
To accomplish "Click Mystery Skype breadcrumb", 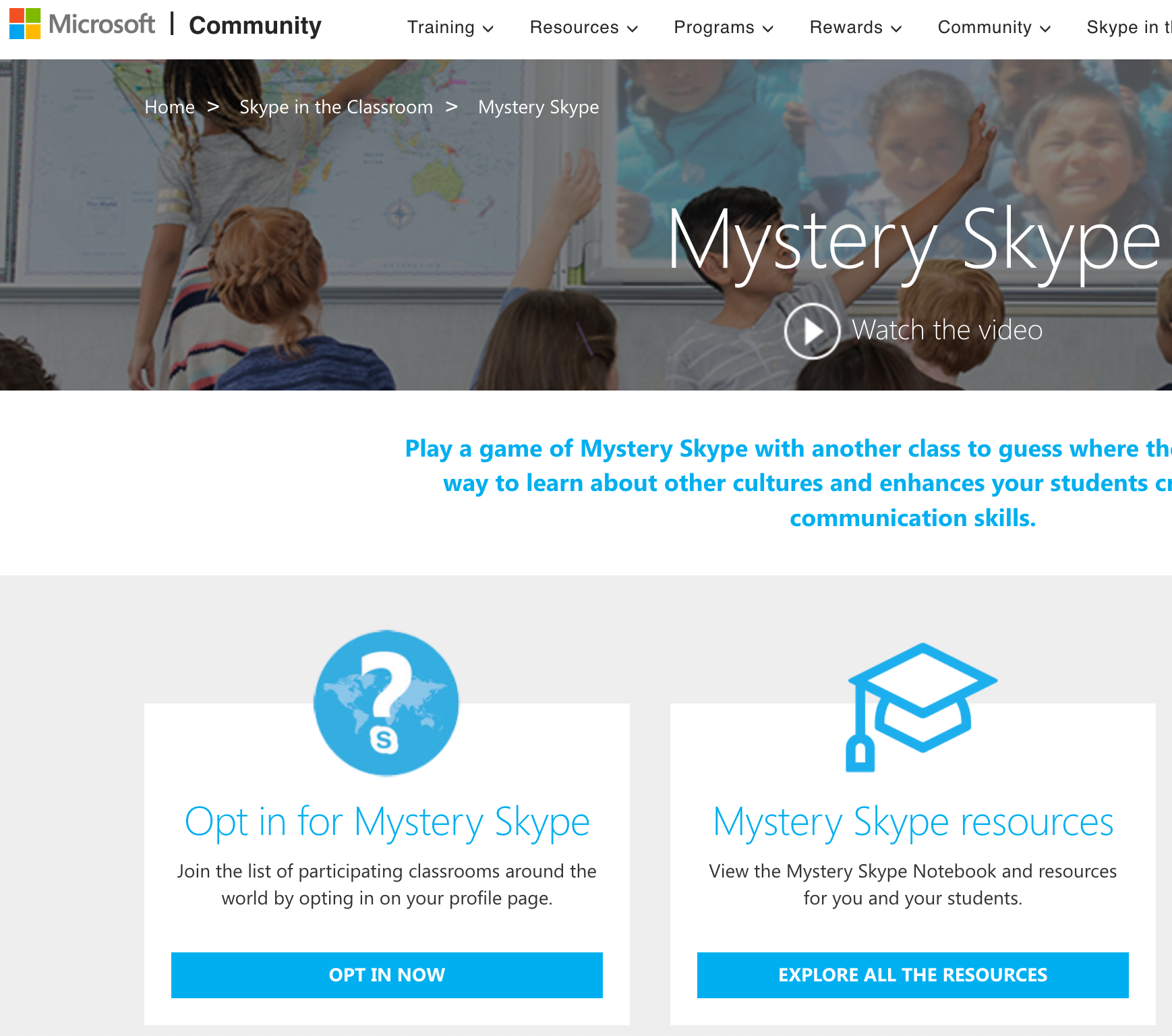I will tap(538, 107).
